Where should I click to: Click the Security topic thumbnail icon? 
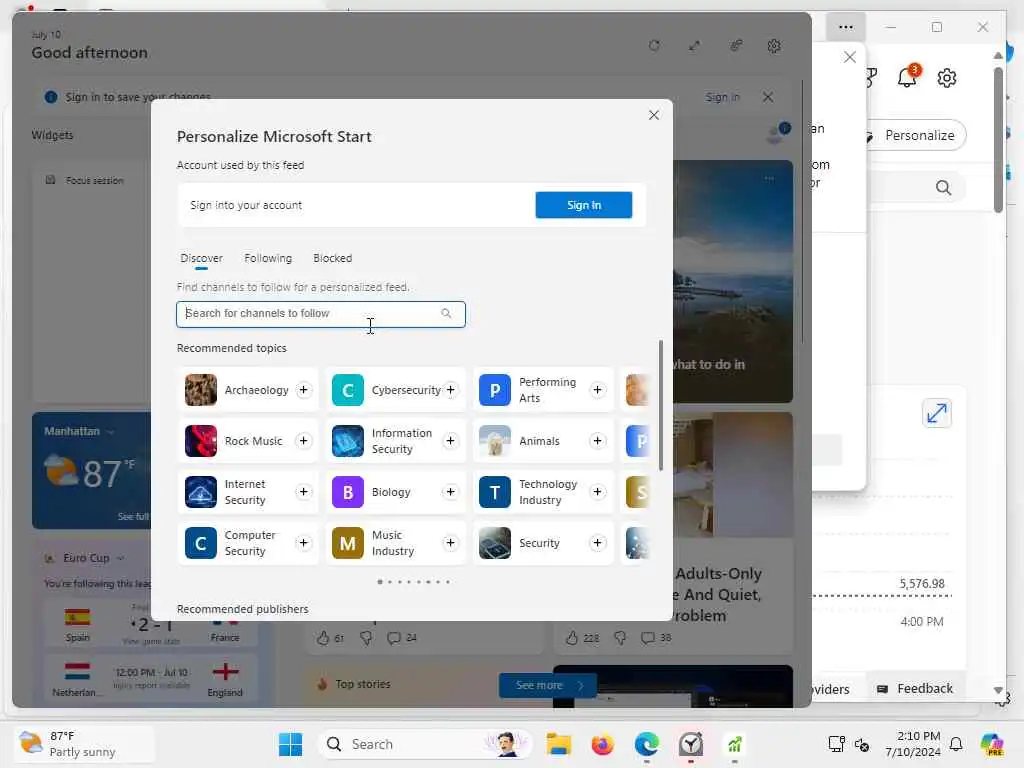(x=495, y=543)
